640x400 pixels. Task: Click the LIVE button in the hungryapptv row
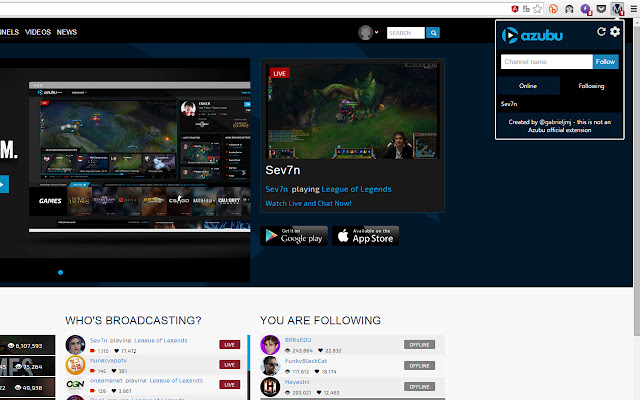[229, 365]
